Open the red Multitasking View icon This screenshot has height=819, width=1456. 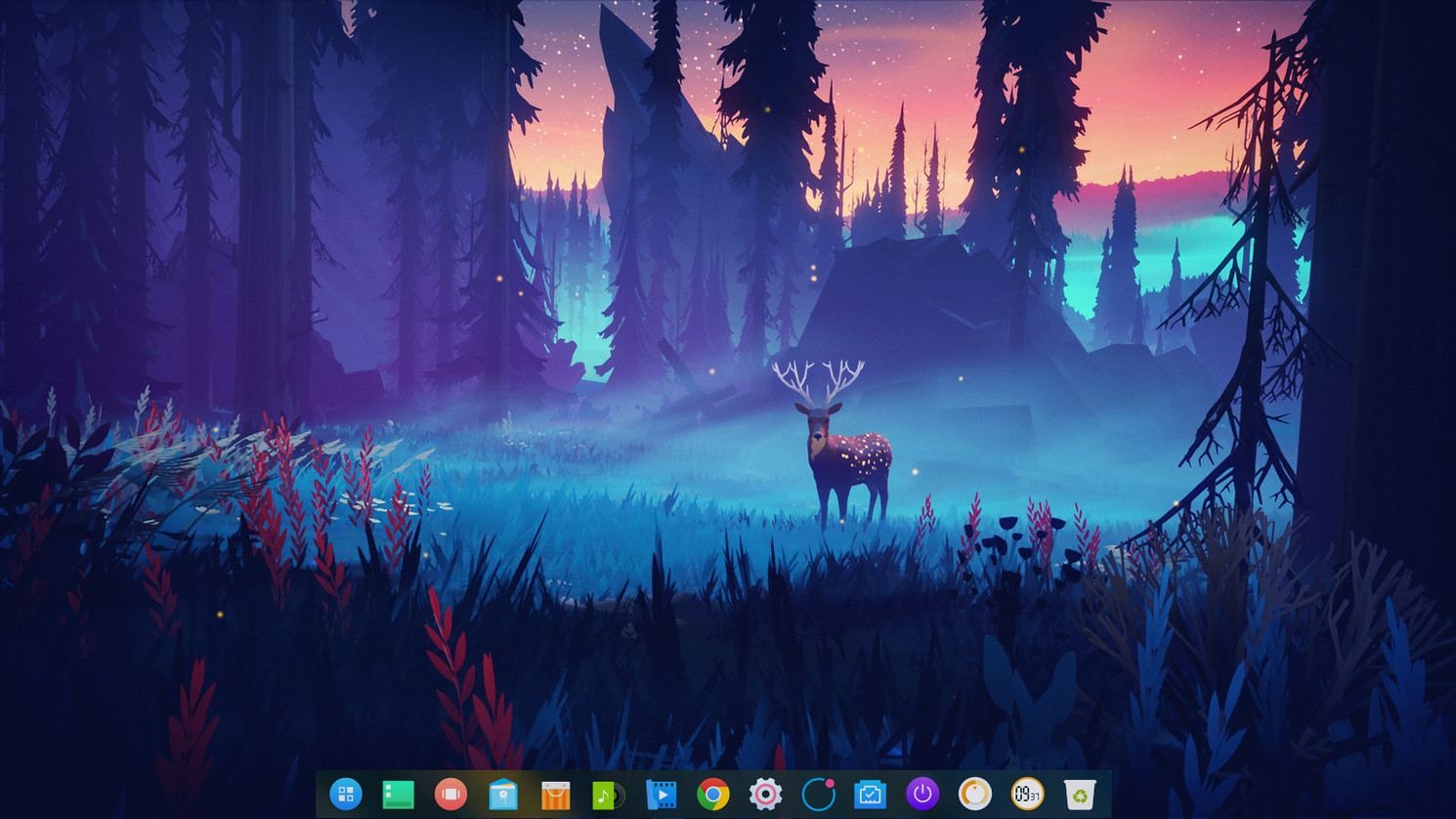click(x=450, y=795)
